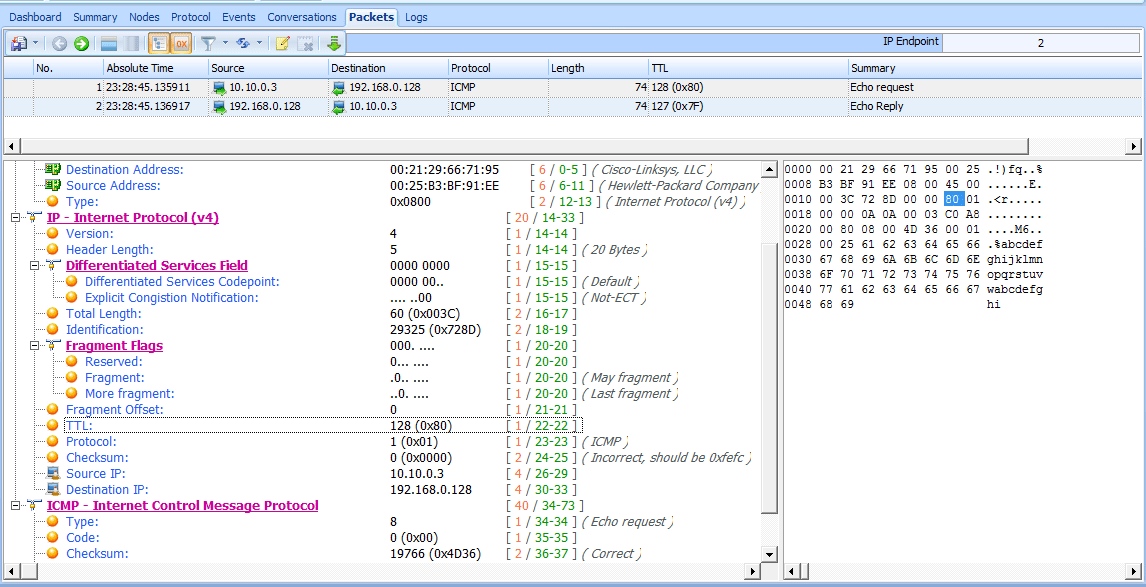Click the grey back arrow button
The width and height of the screenshot is (1146, 587).
(60, 44)
